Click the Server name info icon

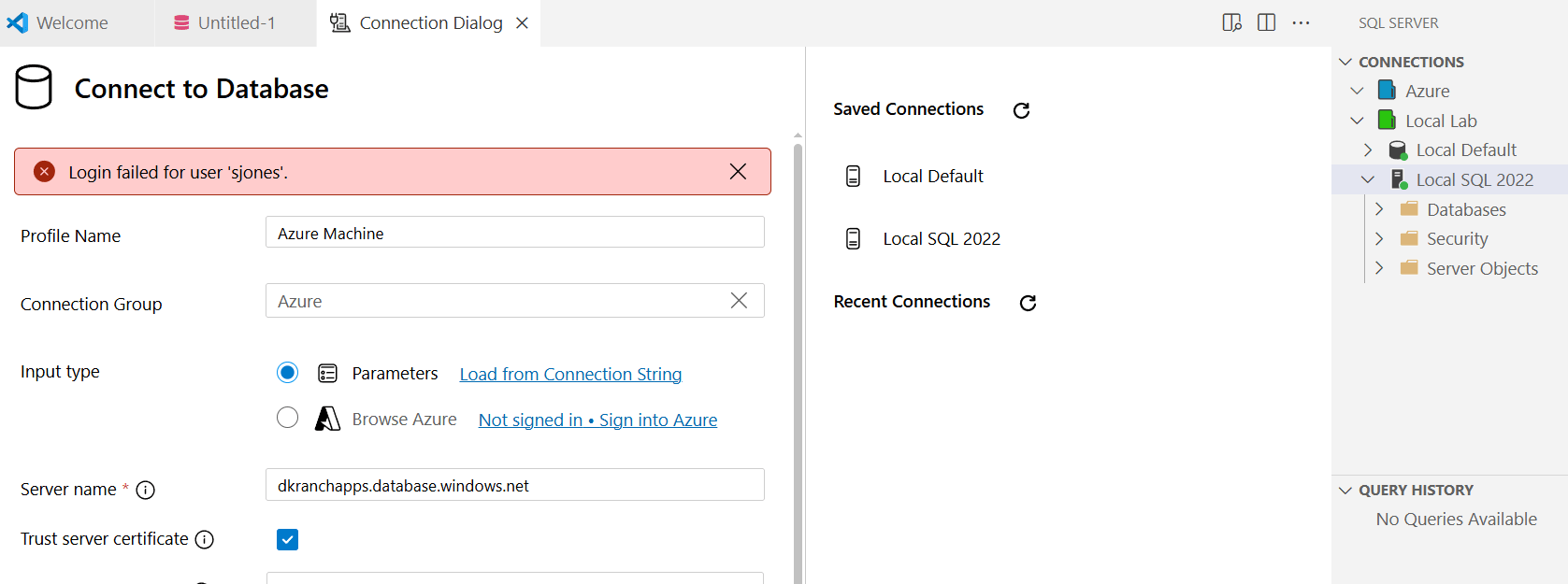point(146,491)
